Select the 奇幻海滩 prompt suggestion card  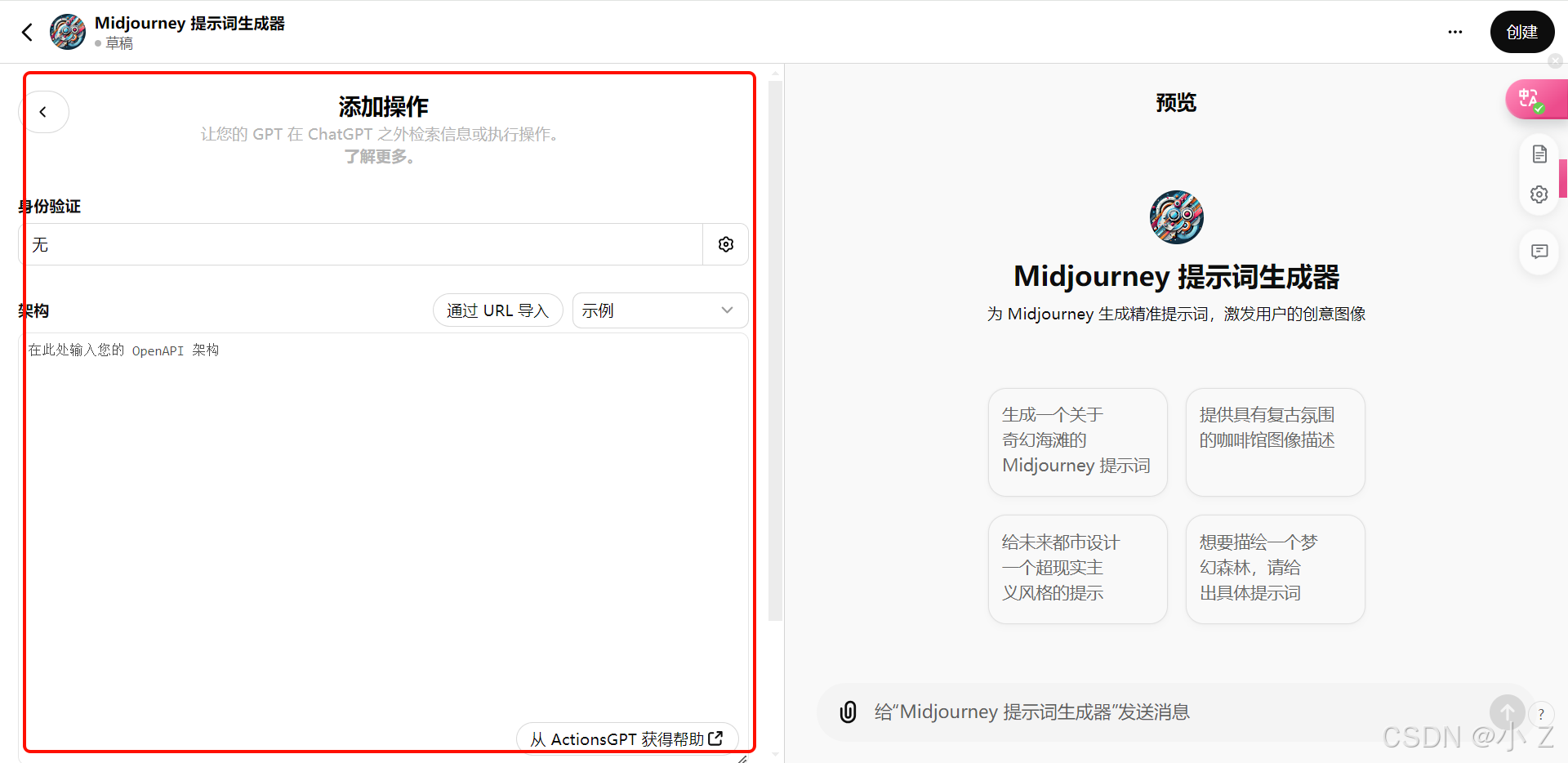point(1078,442)
